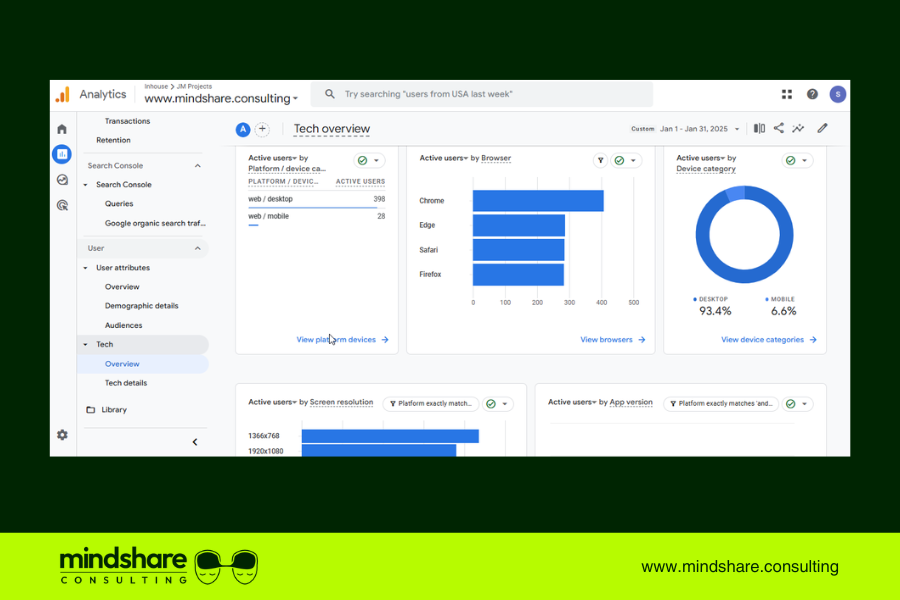Open the Google apps grid icon
Screen dimensions: 900x600
tap(786, 94)
